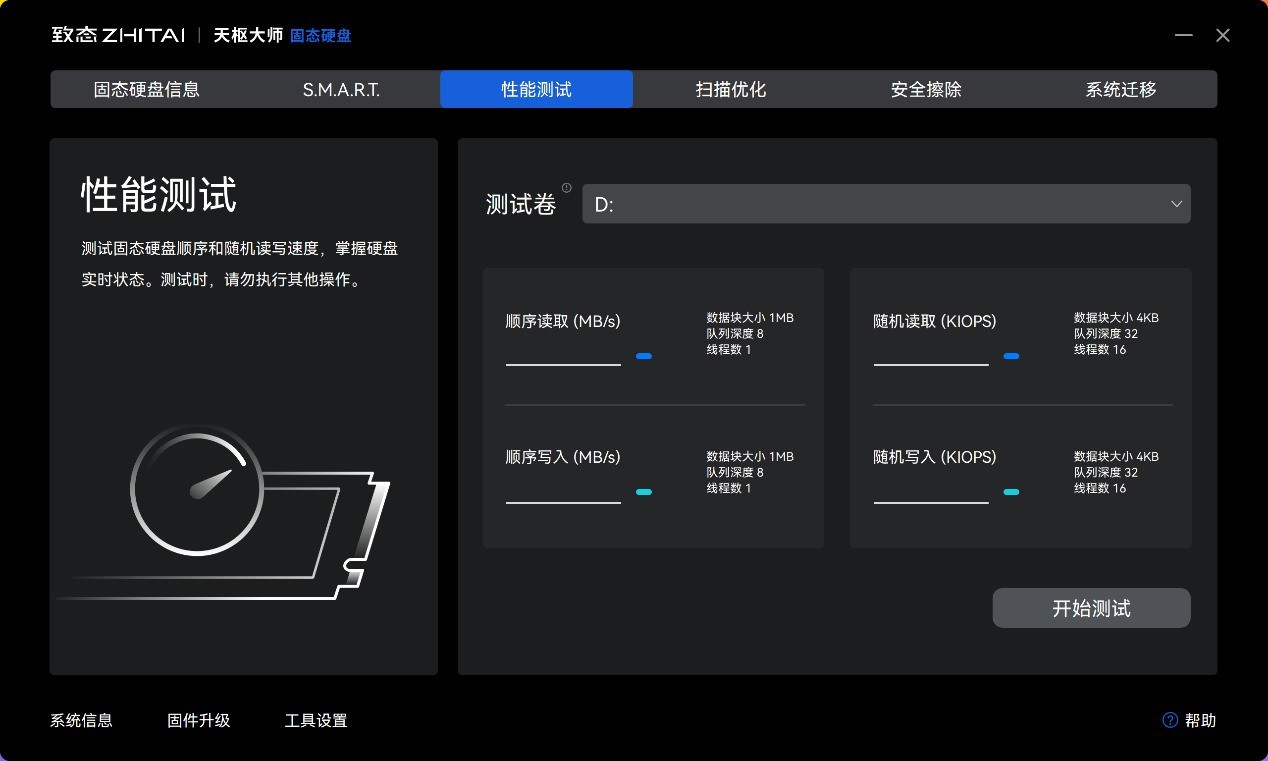The width and height of the screenshot is (1268, 761).
Task: Switch to the 固态硬盘信息 tab
Action: [x=147, y=89]
